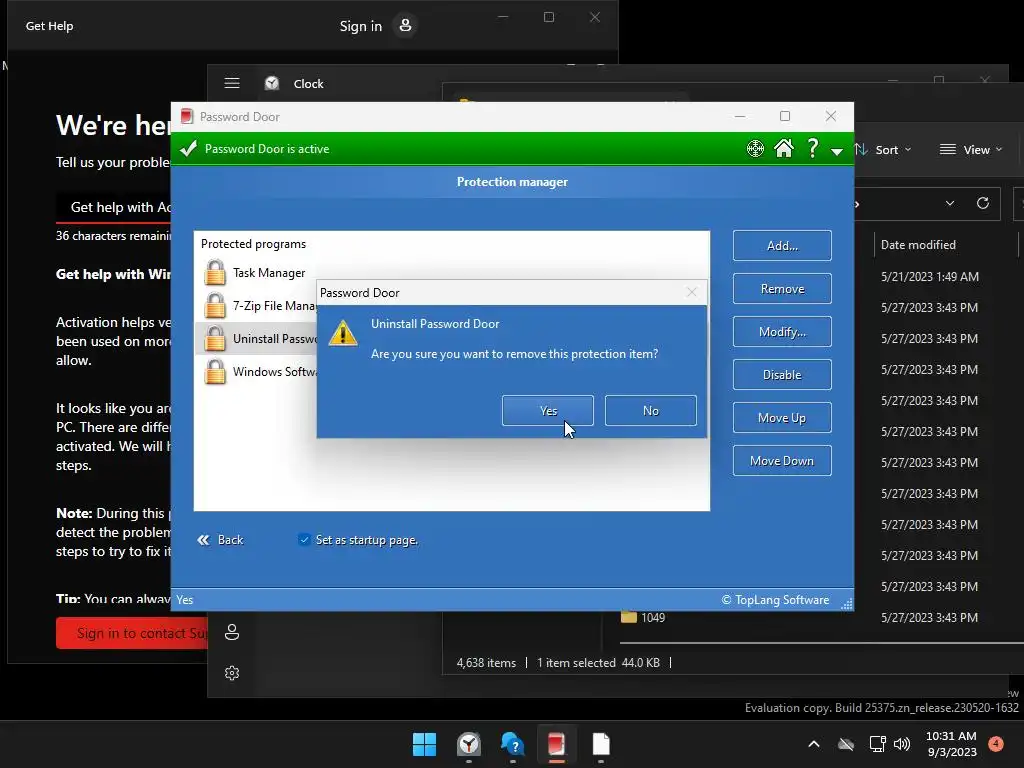
Task: Click the Add... button
Action: [782, 246]
